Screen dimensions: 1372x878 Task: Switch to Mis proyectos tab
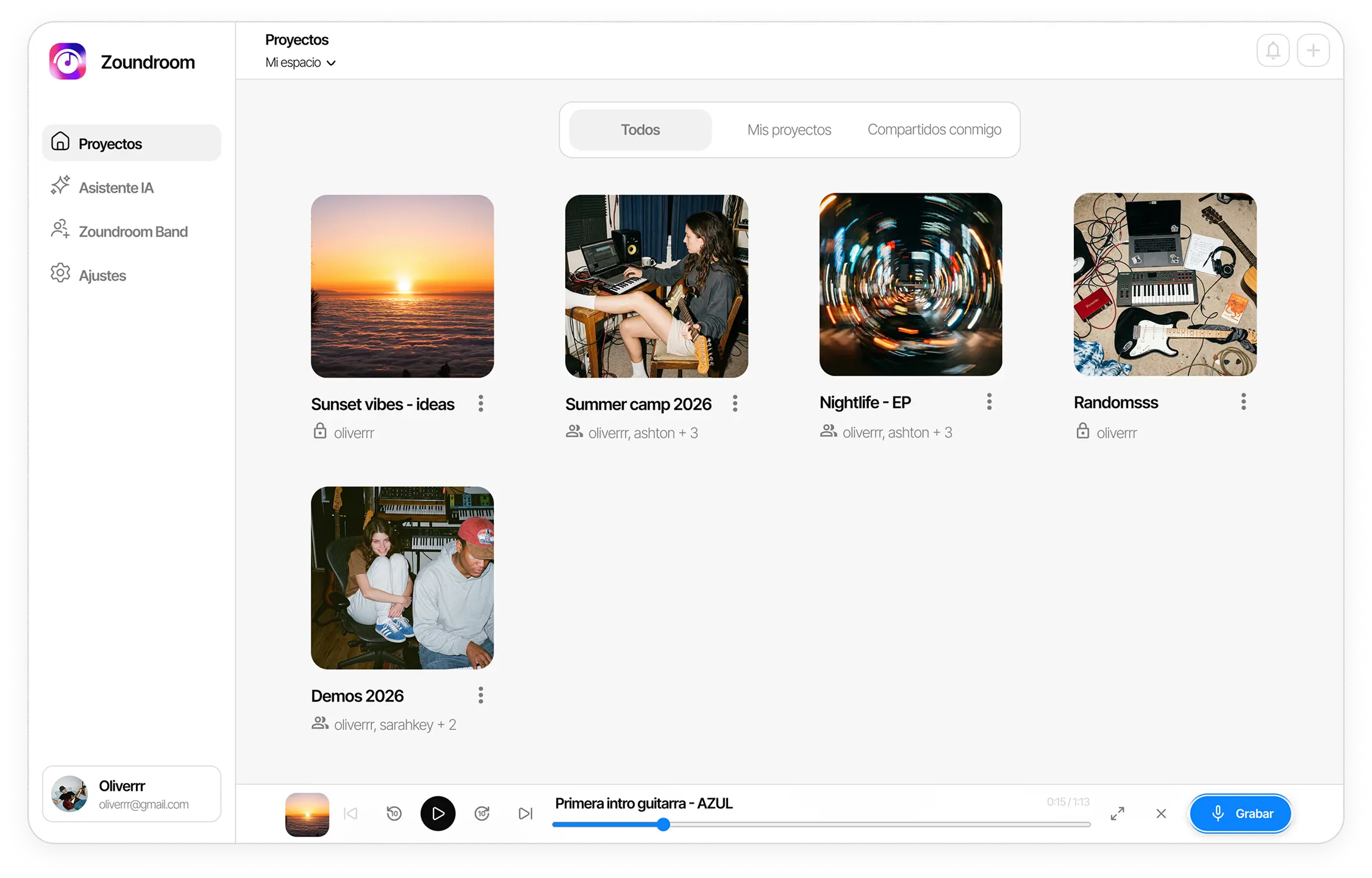789,129
